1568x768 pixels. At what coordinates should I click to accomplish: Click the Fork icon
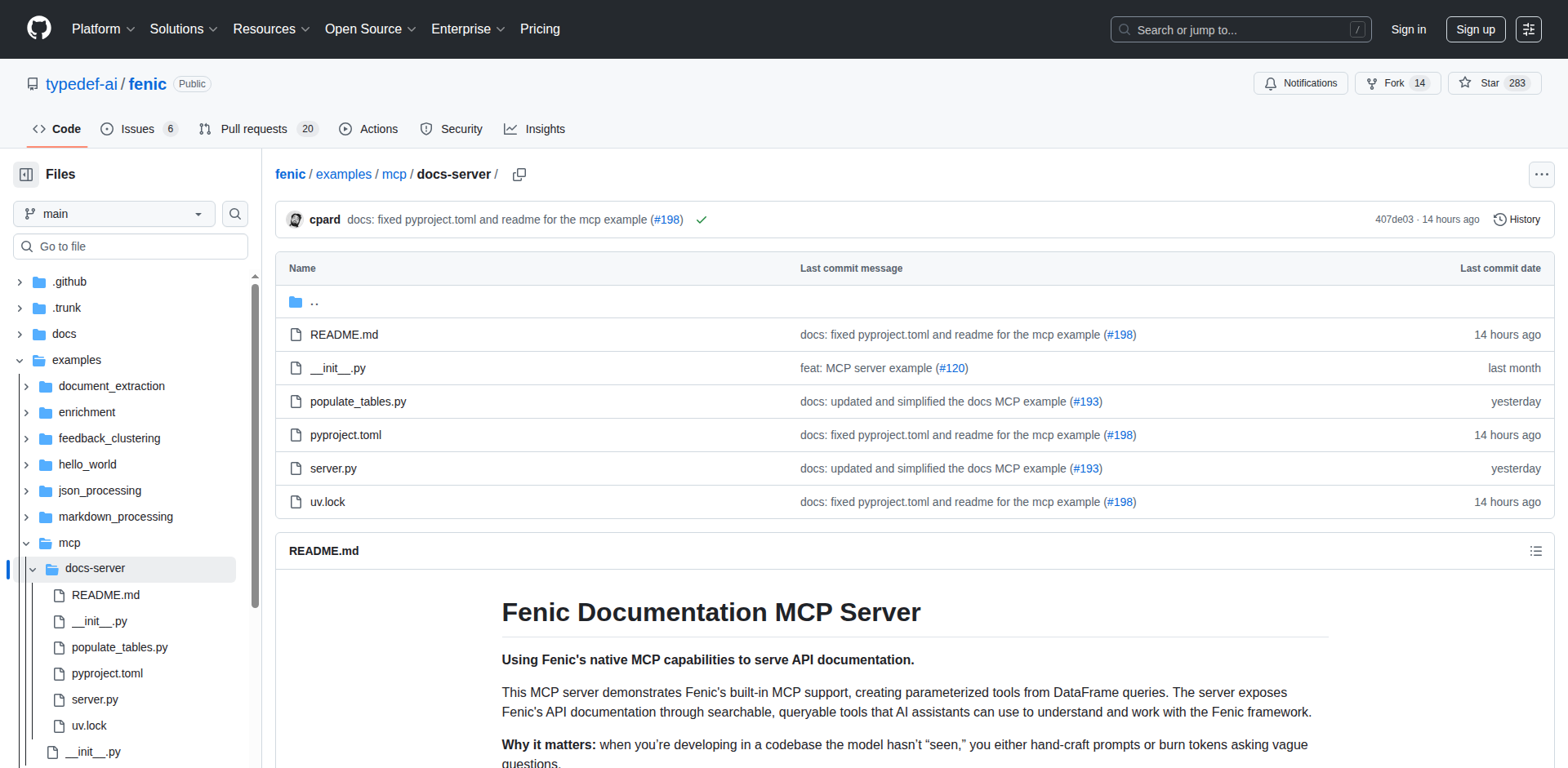coord(1372,83)
